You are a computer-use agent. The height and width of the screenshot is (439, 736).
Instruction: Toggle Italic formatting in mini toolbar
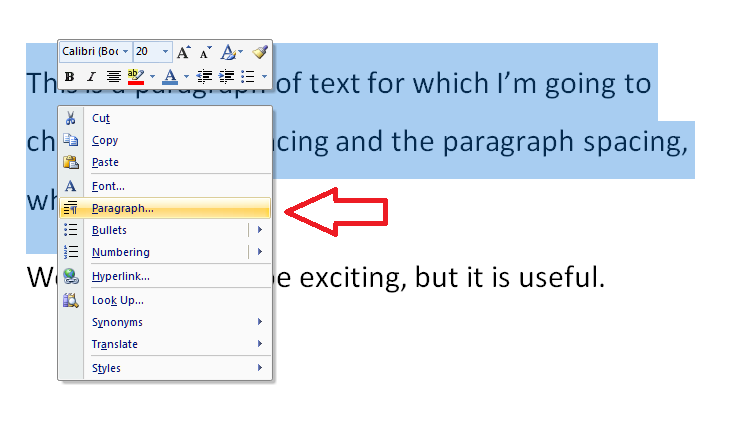tap(91, 77)
